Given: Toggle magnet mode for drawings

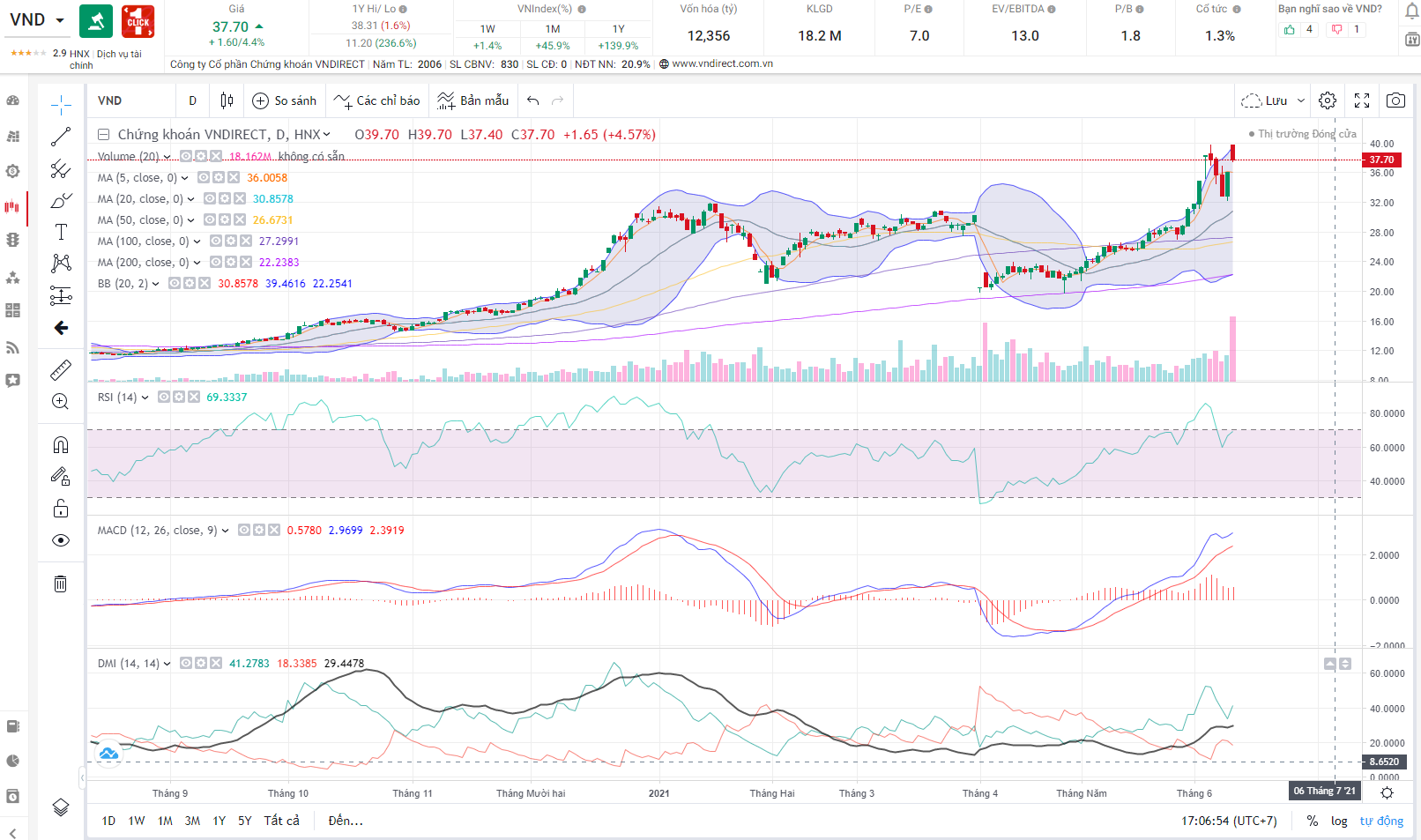Looking at the screenshot, I should 61,444.
